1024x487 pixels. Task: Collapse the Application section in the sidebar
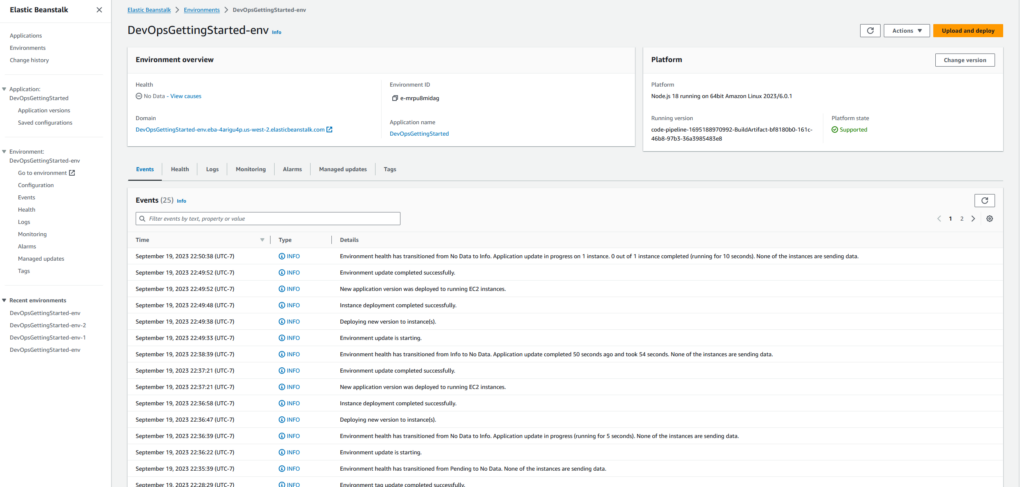click(4, 89)
